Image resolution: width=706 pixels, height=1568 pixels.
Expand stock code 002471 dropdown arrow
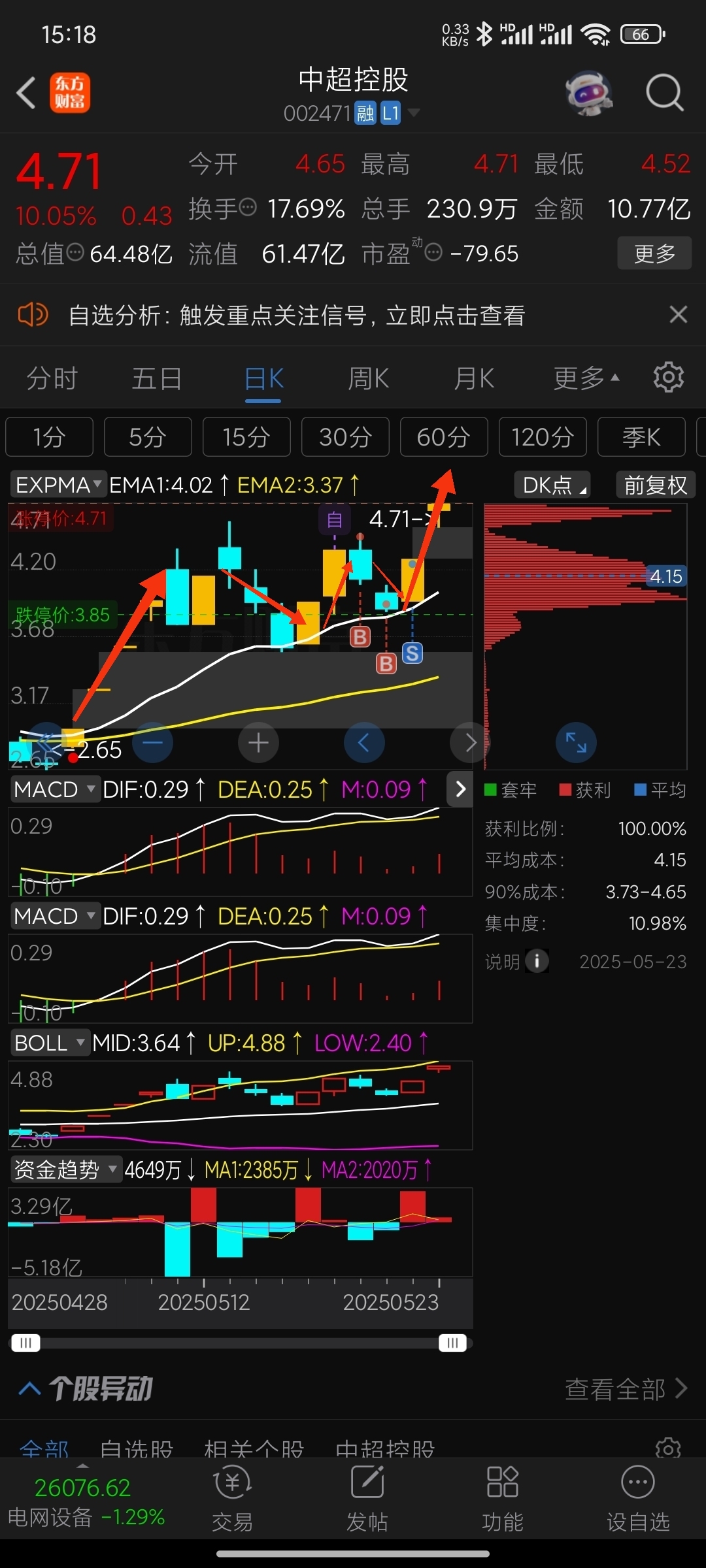pyautogui.click(x=413, y=113)
